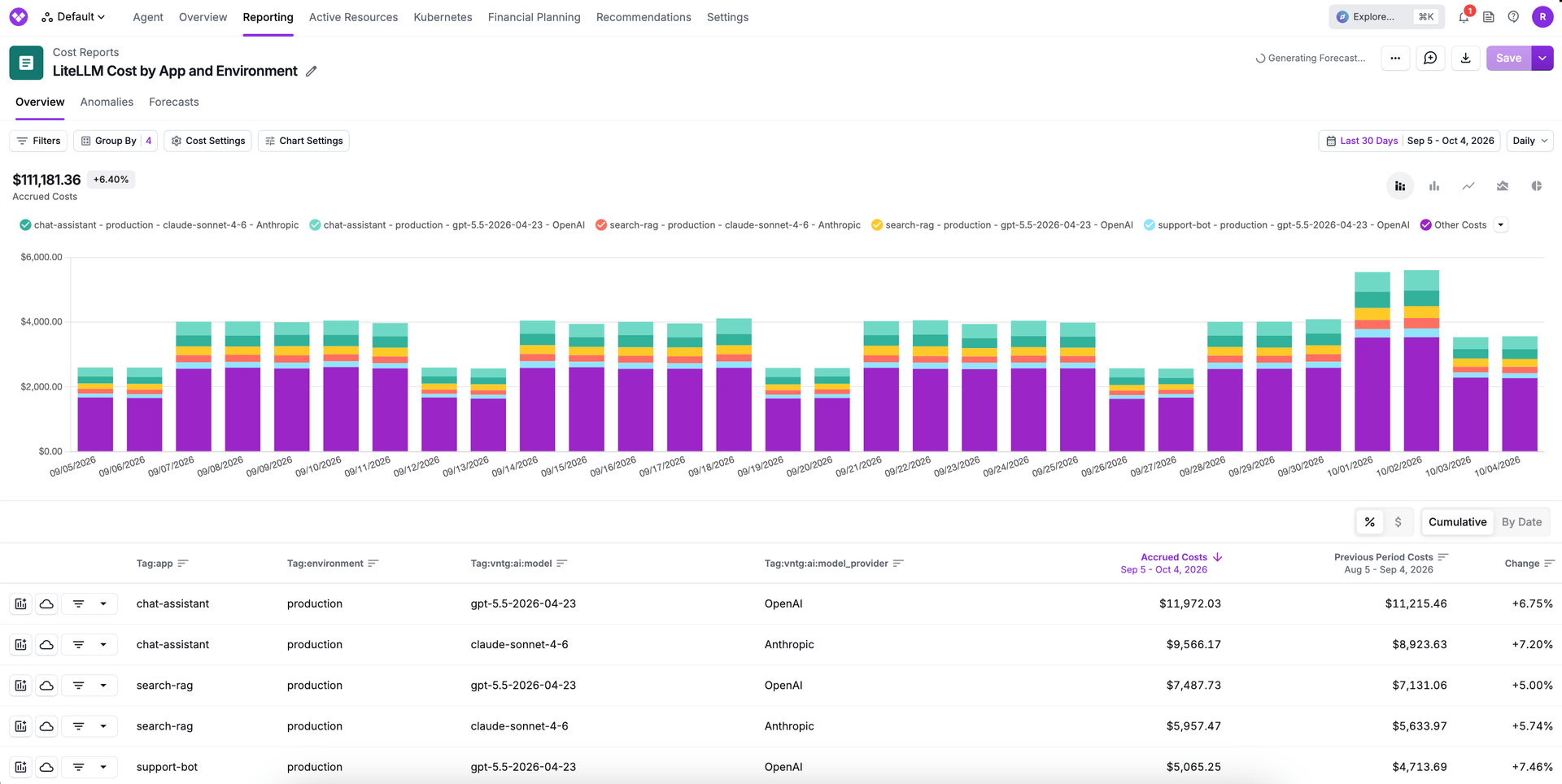Screen dimensions: 1562x784
Task: Expand Save options arrow
Action: pos(1542,58)
